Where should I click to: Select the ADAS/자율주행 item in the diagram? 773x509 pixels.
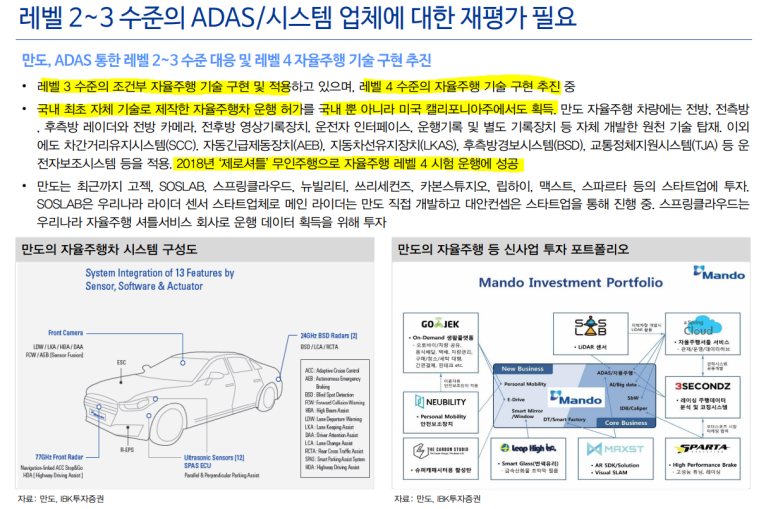614,373
